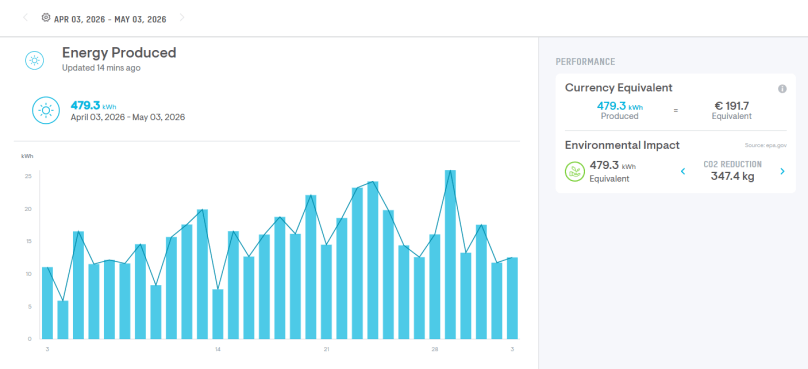The height and width of the screenshot is (369, 808).
Task: Show next environmental metric after CO2 Reduction
Action: coord(782,171)
